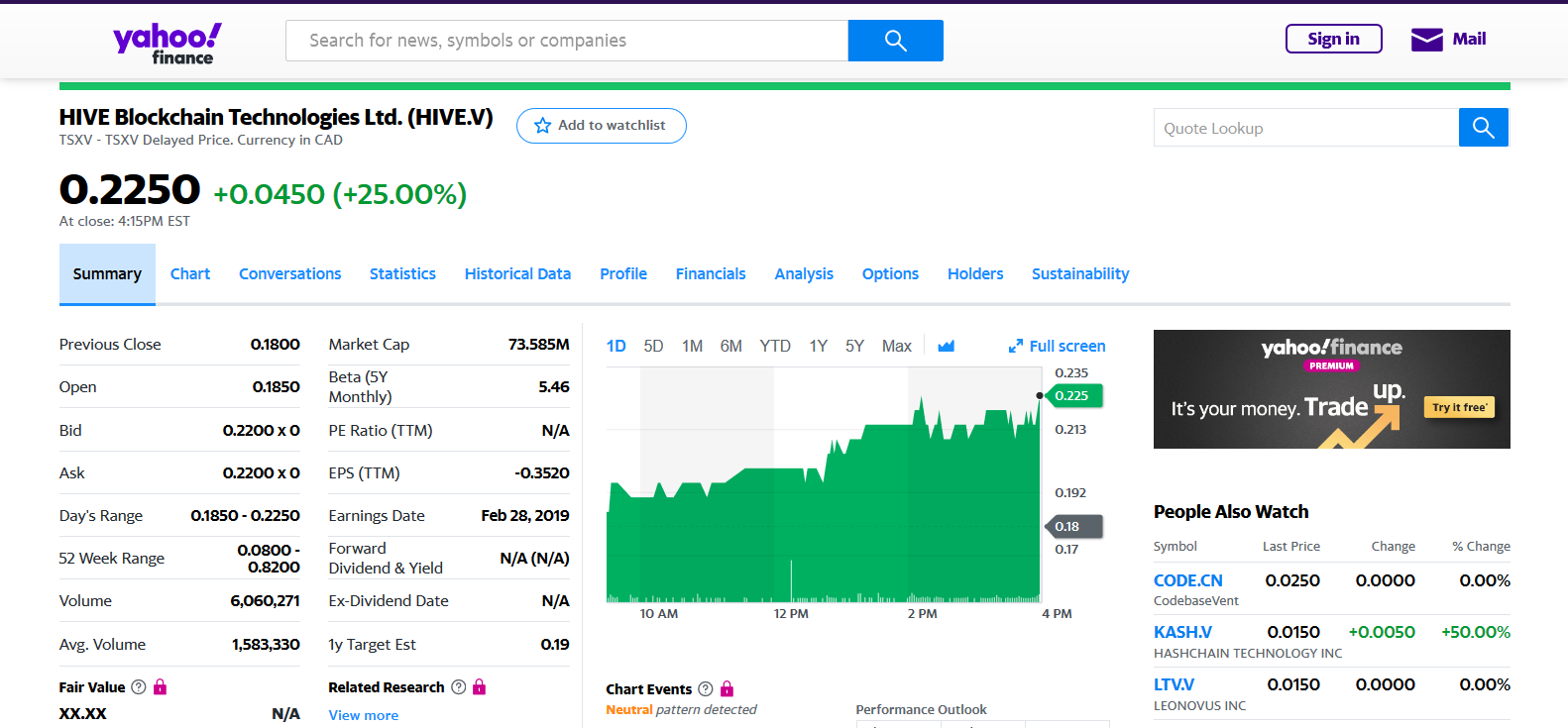Viewport: 1568px width, 728px height.
Task: Open Mail via envelope icon
Action: (x=1426, y=40)
